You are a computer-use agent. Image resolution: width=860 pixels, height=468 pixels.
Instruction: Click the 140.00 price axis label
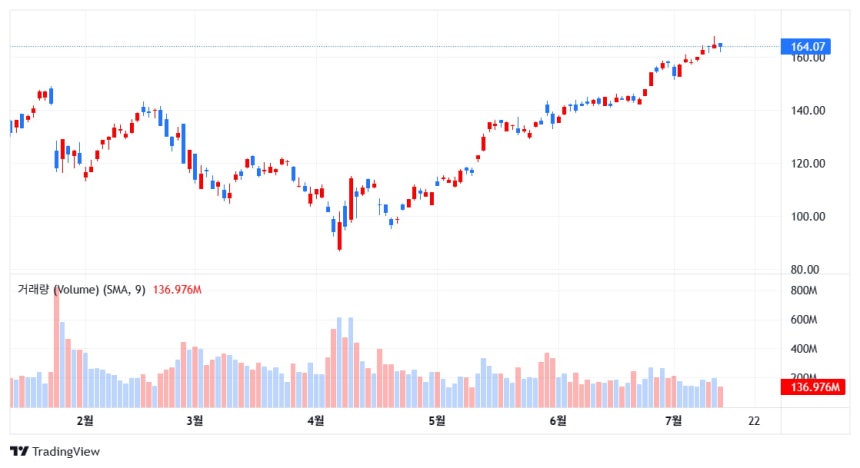(808, 111)
